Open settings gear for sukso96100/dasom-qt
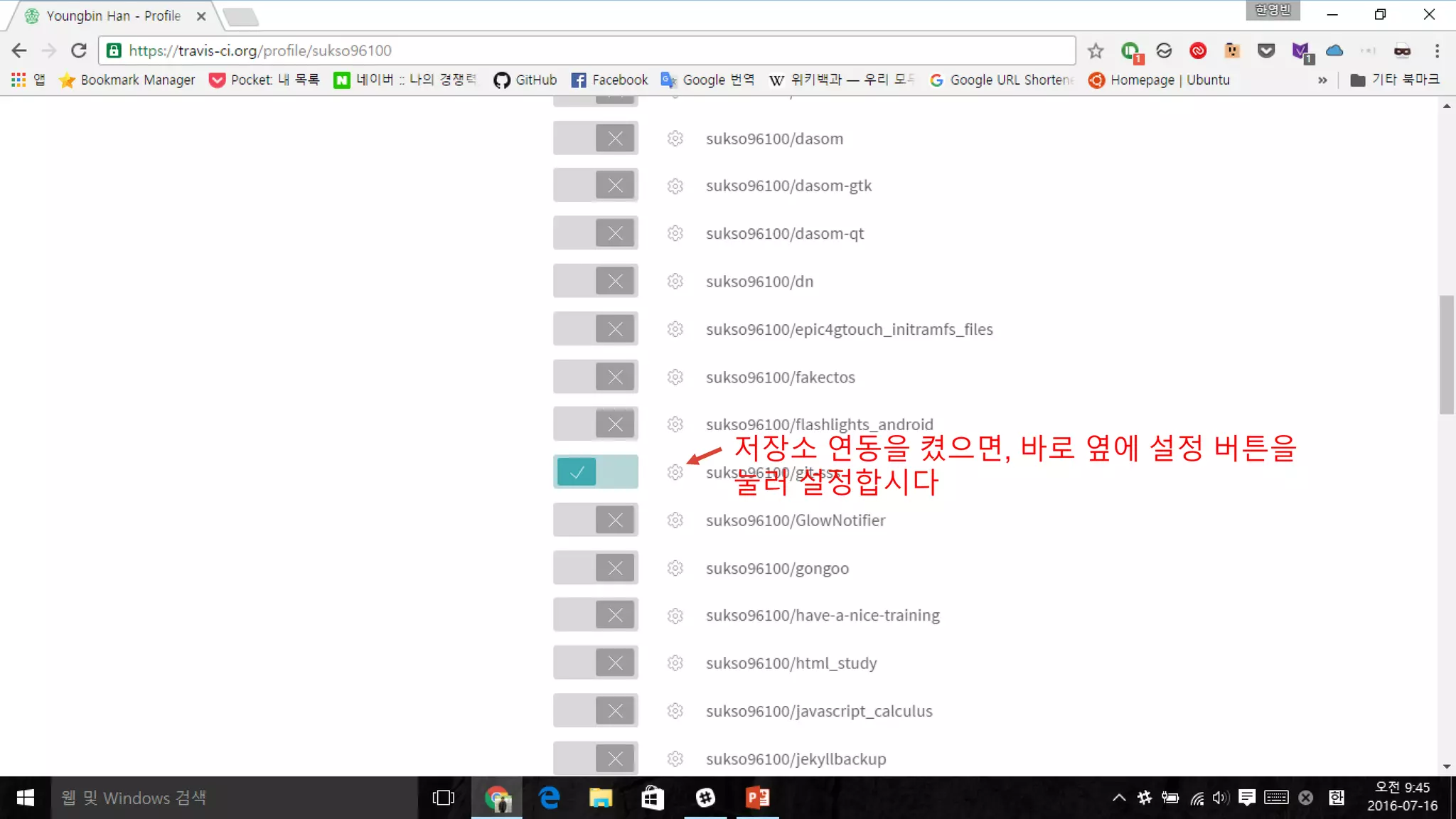This screenshot has width=1456, height=819. pos(675,234)
